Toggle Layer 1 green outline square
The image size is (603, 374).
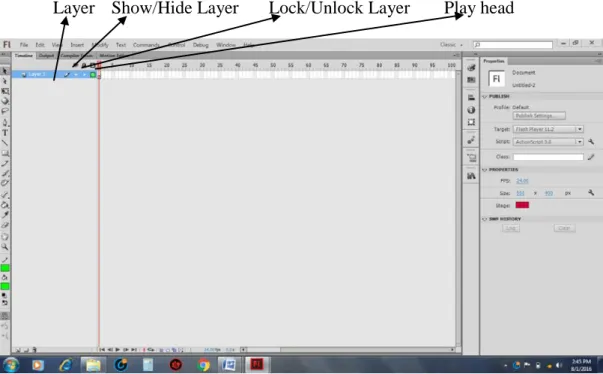[93, 75]
